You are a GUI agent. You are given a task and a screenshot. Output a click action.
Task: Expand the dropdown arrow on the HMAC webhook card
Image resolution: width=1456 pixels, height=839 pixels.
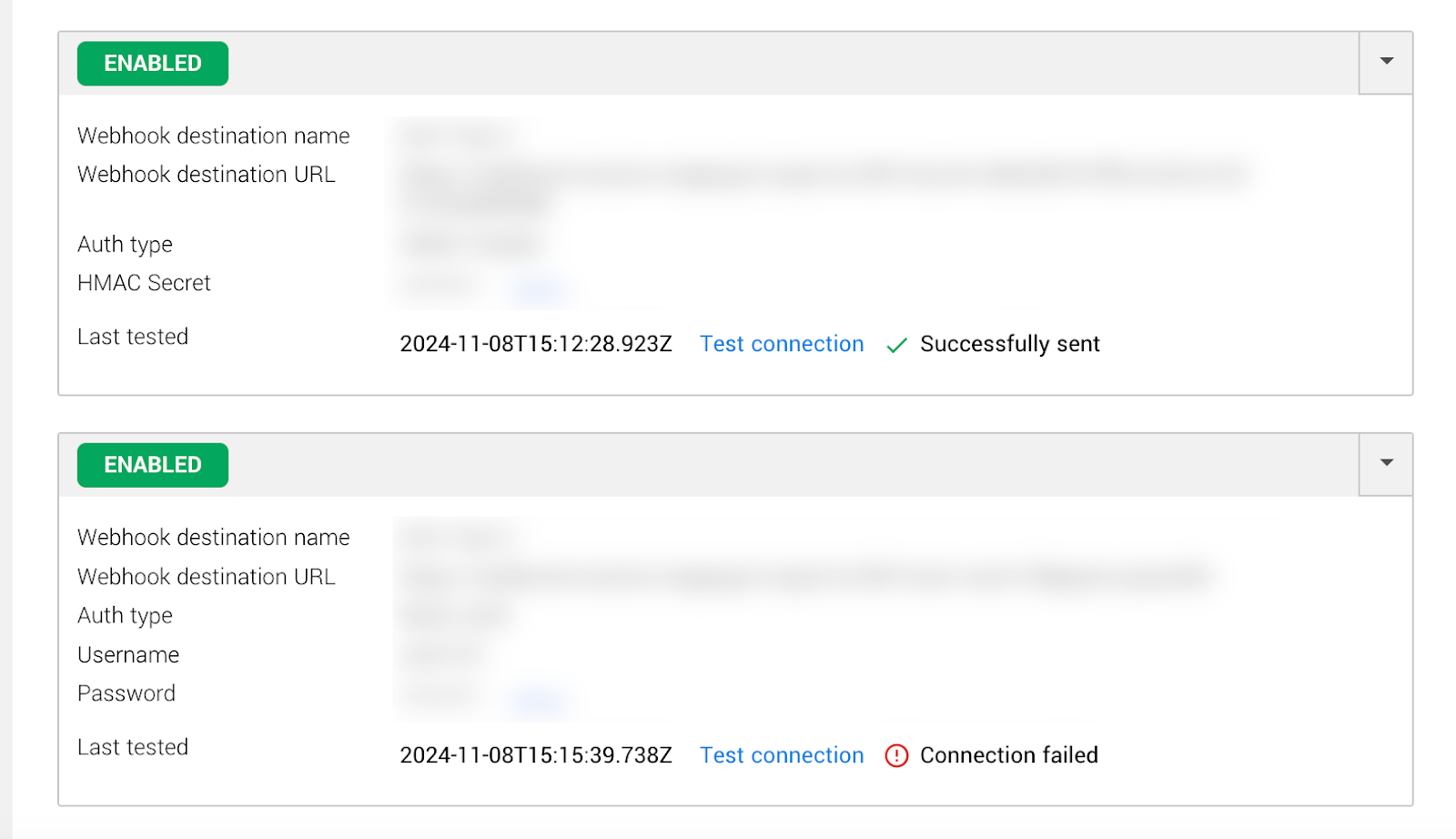pos(1386,62)
